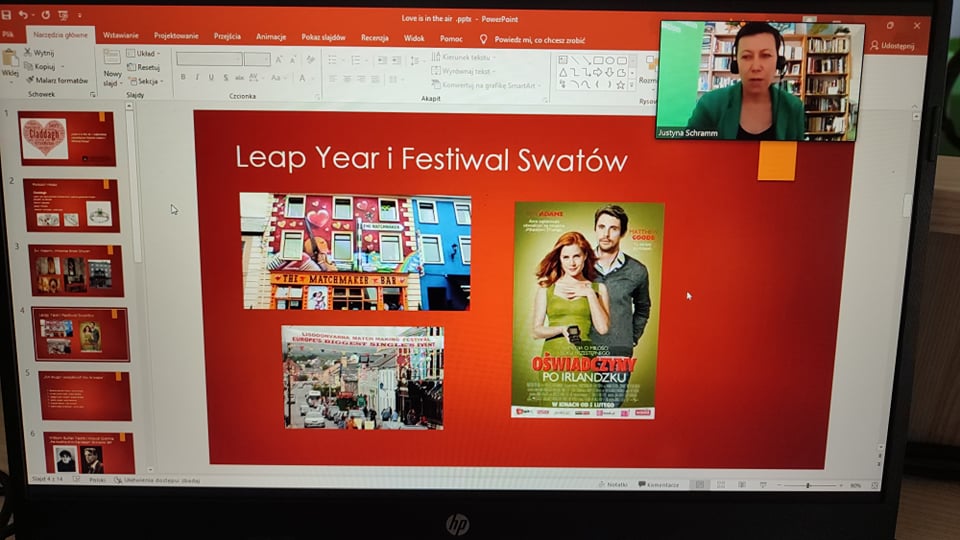Select slide 5 thumbnail in slide panel
The width and height of the screenshot is (960, 540).
pos(85,396)
